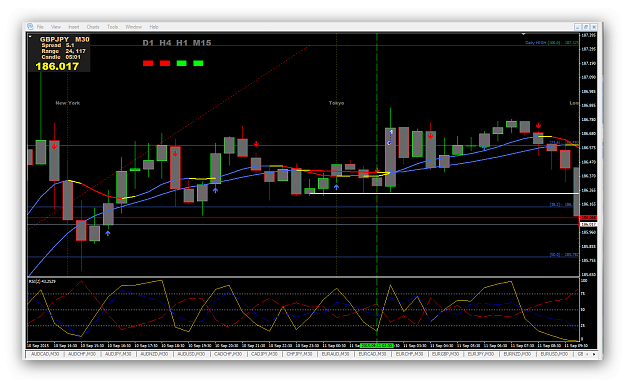Open the File menu
The height and width of the screenshot is (382, 625).
pyautogui.click(x=40, y=27)
